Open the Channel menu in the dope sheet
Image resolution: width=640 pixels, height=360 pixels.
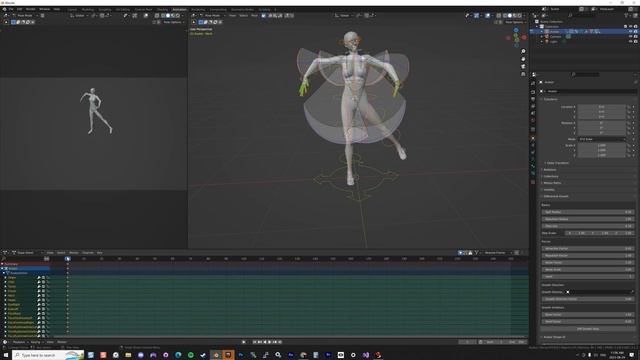coord(87,253)
